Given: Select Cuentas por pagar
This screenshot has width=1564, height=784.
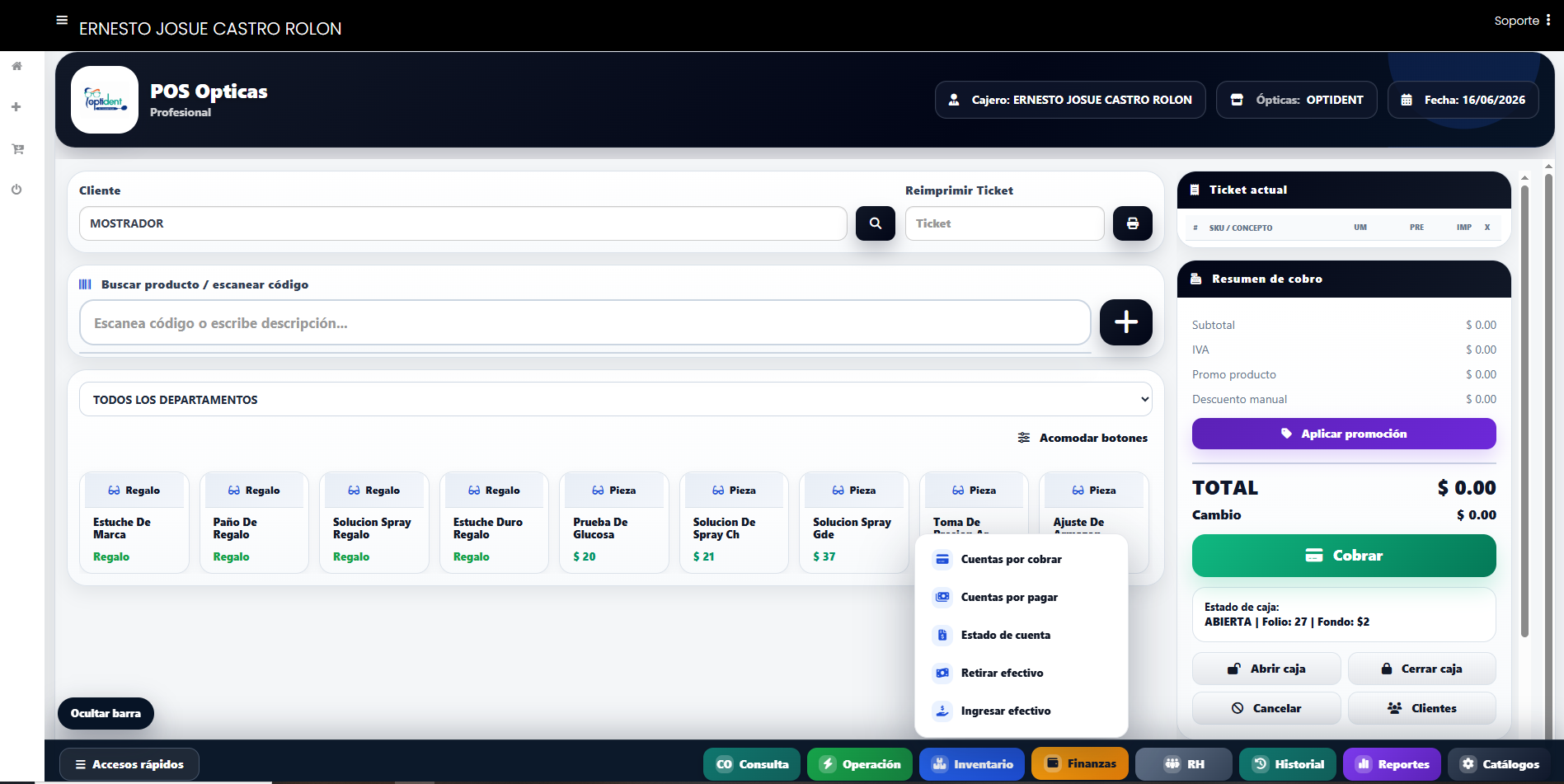Looking at the screenshot, I should (1022, 597).
